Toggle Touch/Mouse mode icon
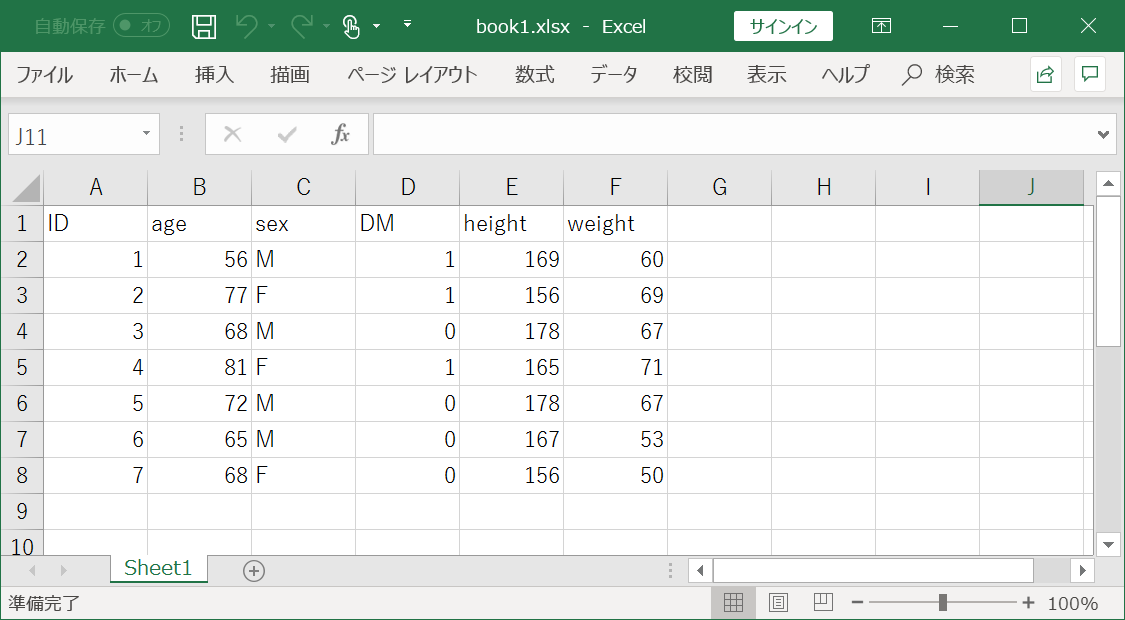This screenshot has height=620, width=1125. (351, 26)
